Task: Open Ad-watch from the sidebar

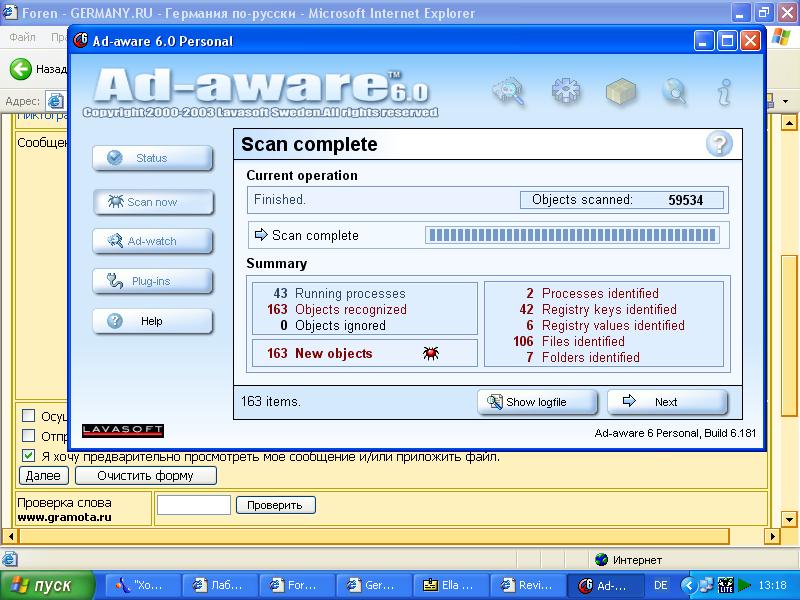Action: (x=152, y=241)
